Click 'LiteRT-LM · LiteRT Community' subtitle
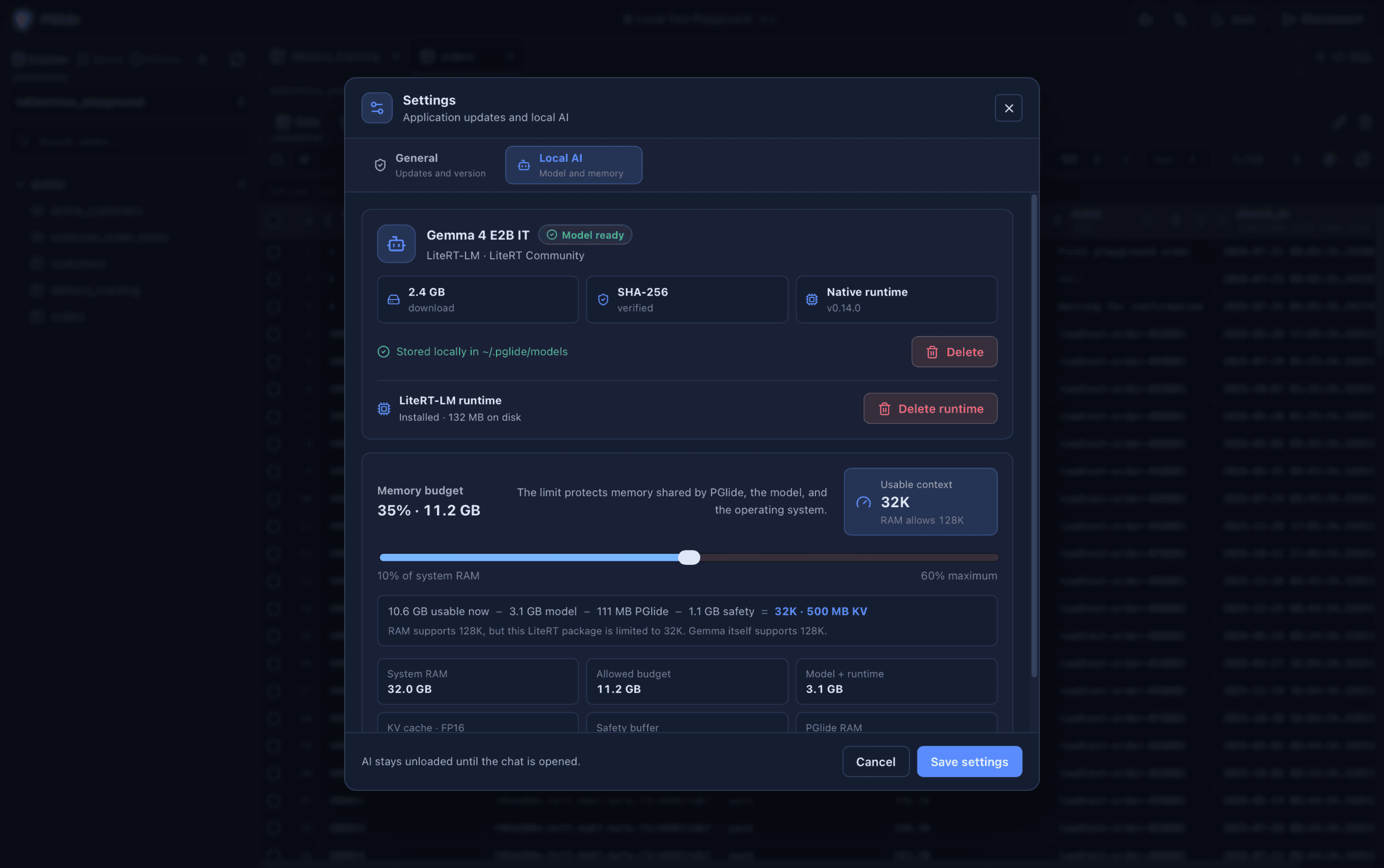This screenshot has width=1384, height=868. pyautogui.click(x=505, y=255)
